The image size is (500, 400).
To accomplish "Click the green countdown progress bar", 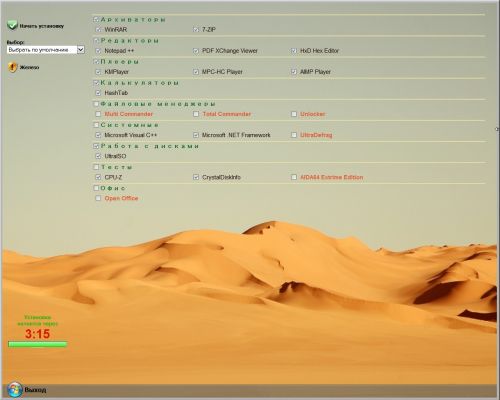I will [x=37, y=344].
